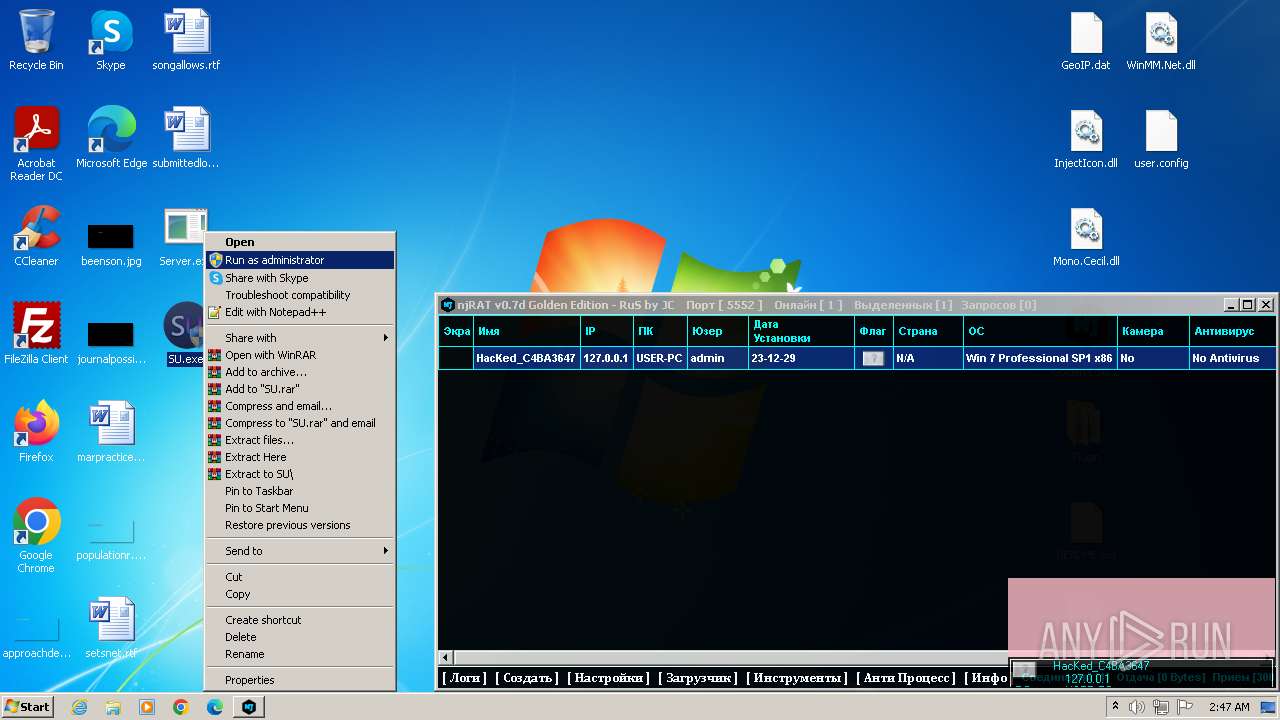Image resolution: width=1280 pixels, height=720 pixels.
Task: Select Restore previous versions
Action: (300, 525)
